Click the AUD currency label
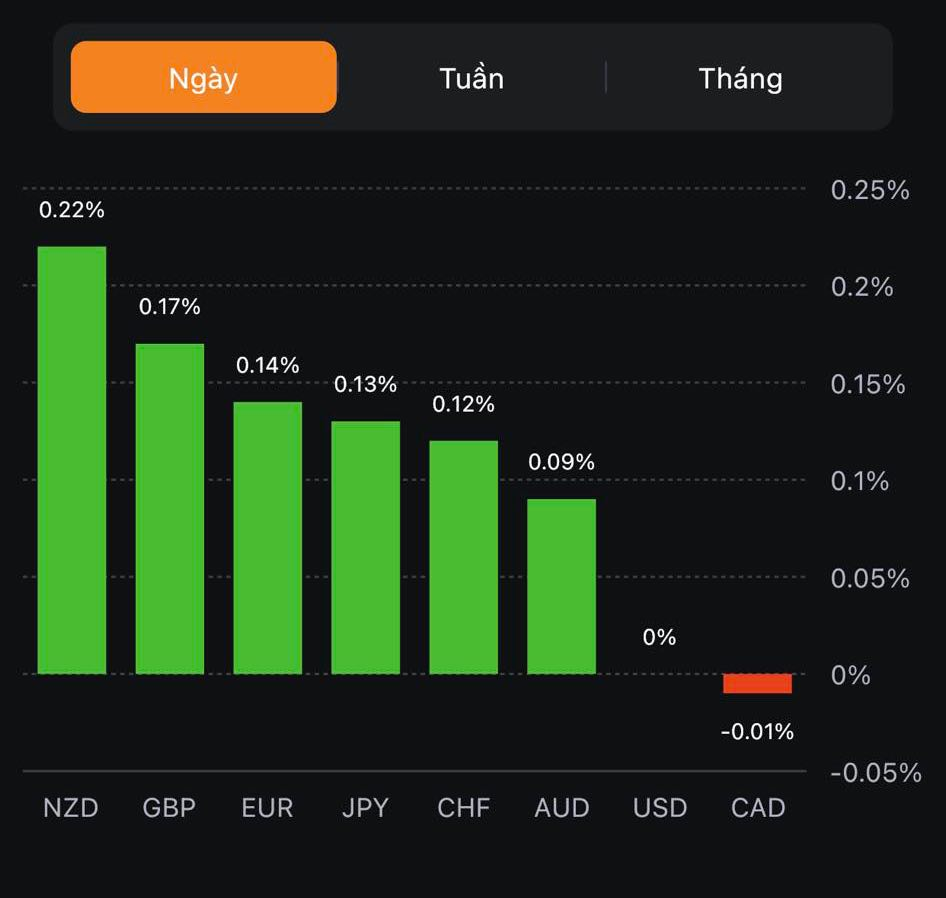The width and height of the screenshot is (946, 898). point(562,808)
